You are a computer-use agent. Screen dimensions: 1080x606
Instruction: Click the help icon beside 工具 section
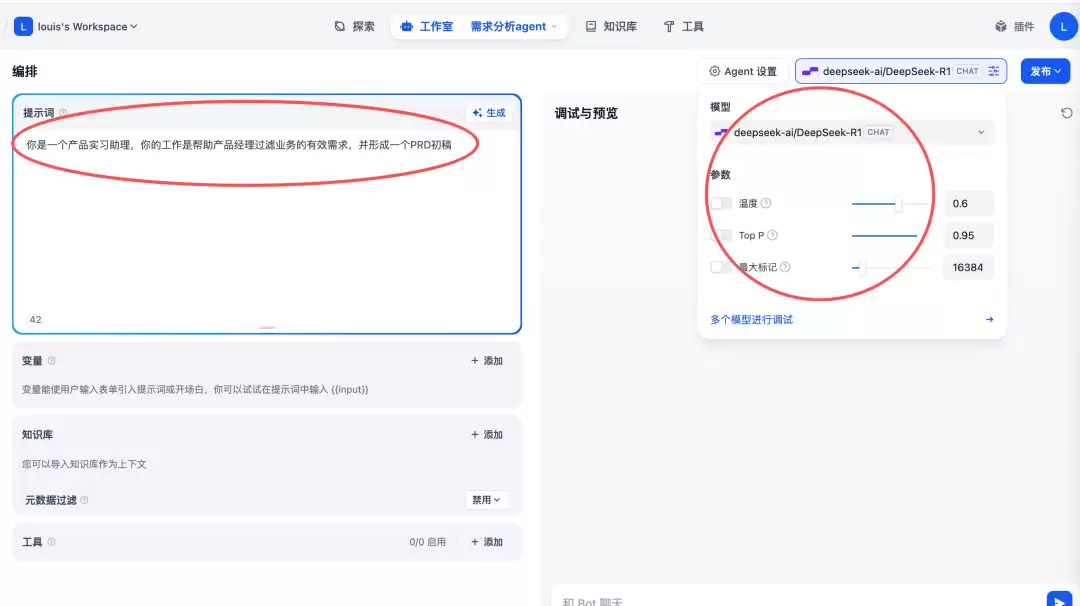tap(52, 542)
